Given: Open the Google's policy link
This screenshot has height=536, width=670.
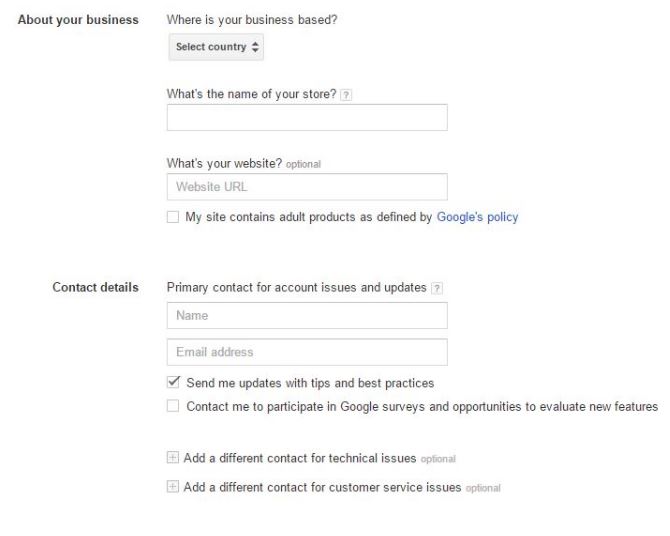Looking at the screenshot, I should pyautogui.click(x=477, y=217).
